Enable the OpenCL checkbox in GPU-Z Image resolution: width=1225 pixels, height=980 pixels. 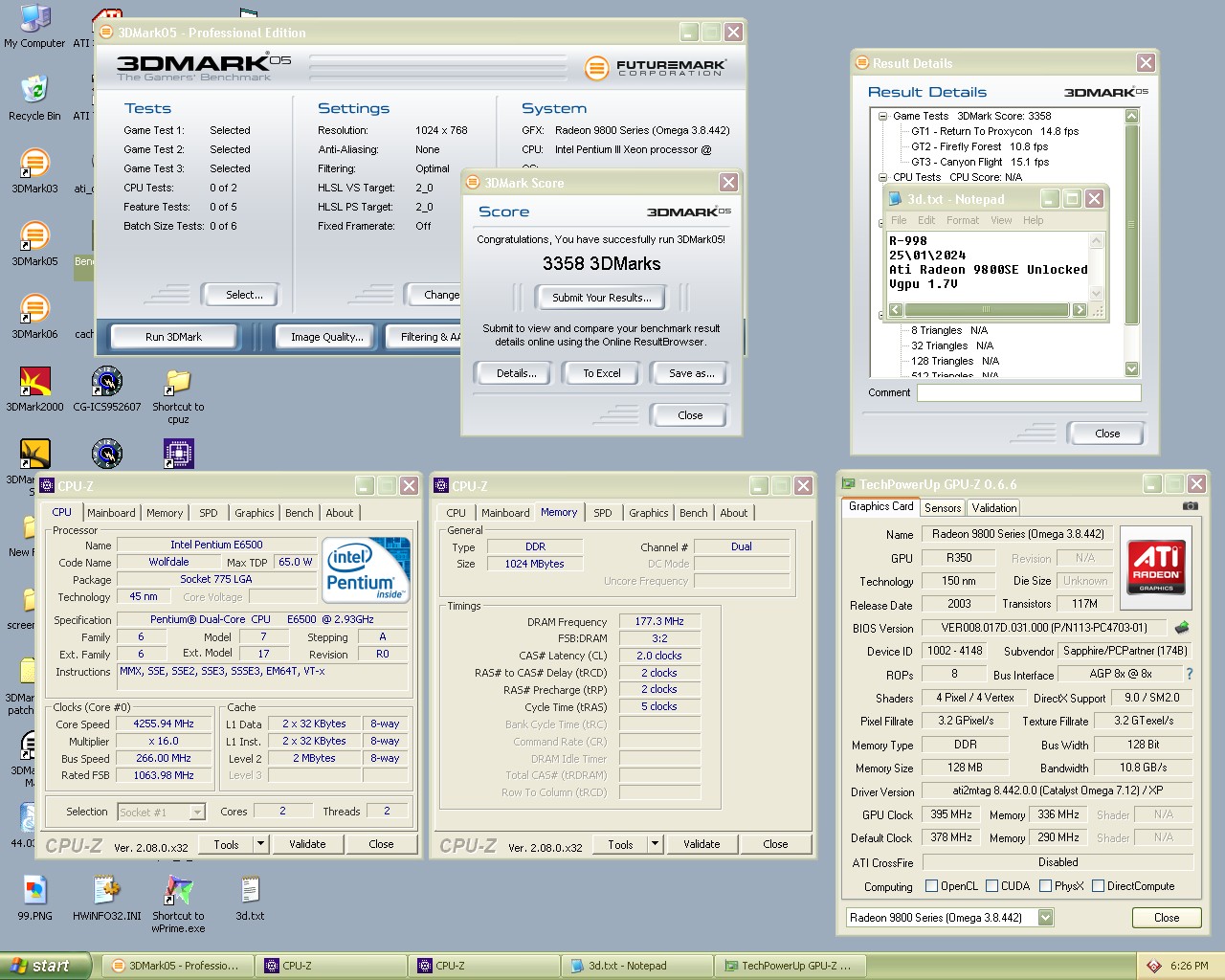(931, 886)
